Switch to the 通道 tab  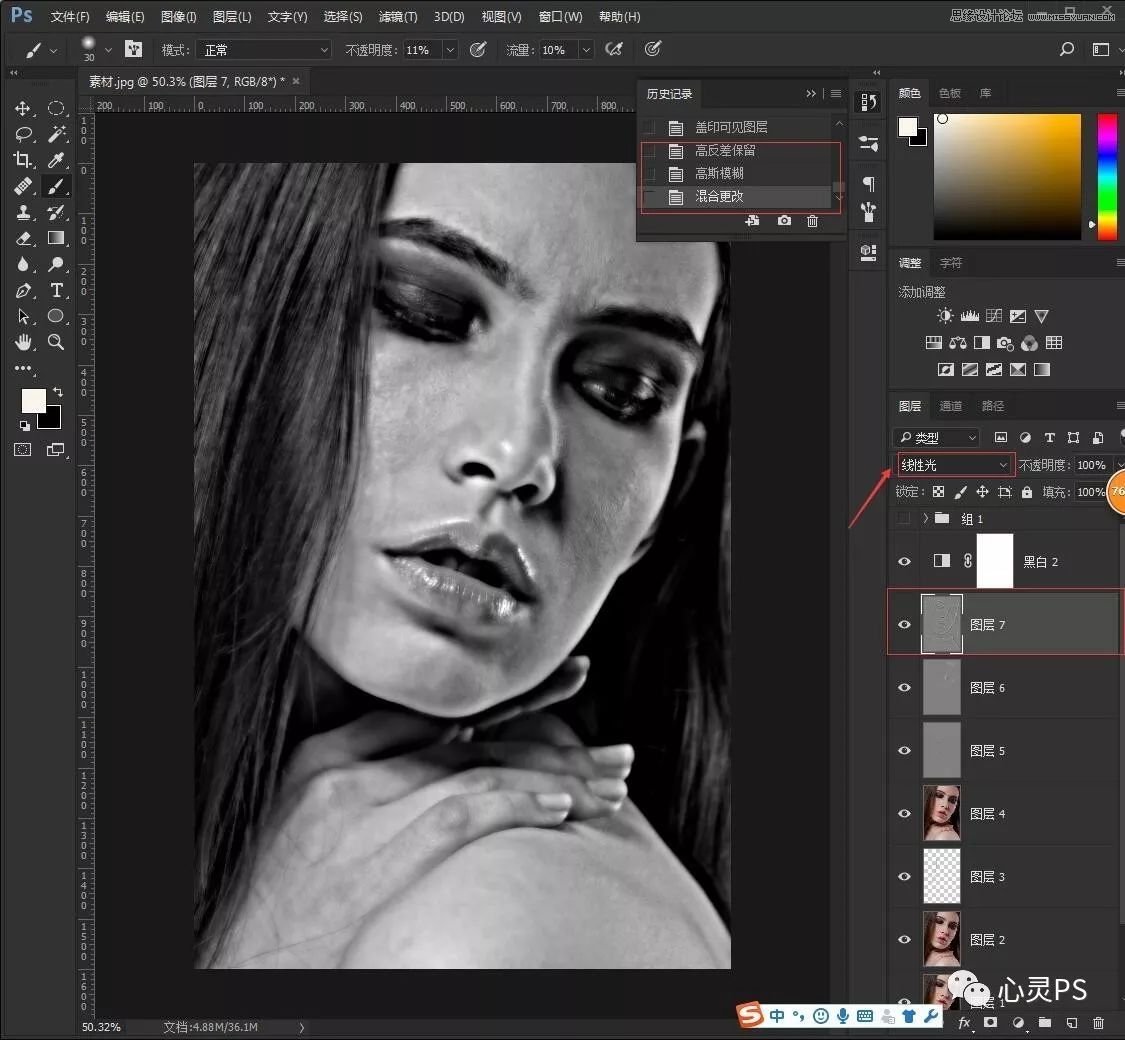pos(950,406)
